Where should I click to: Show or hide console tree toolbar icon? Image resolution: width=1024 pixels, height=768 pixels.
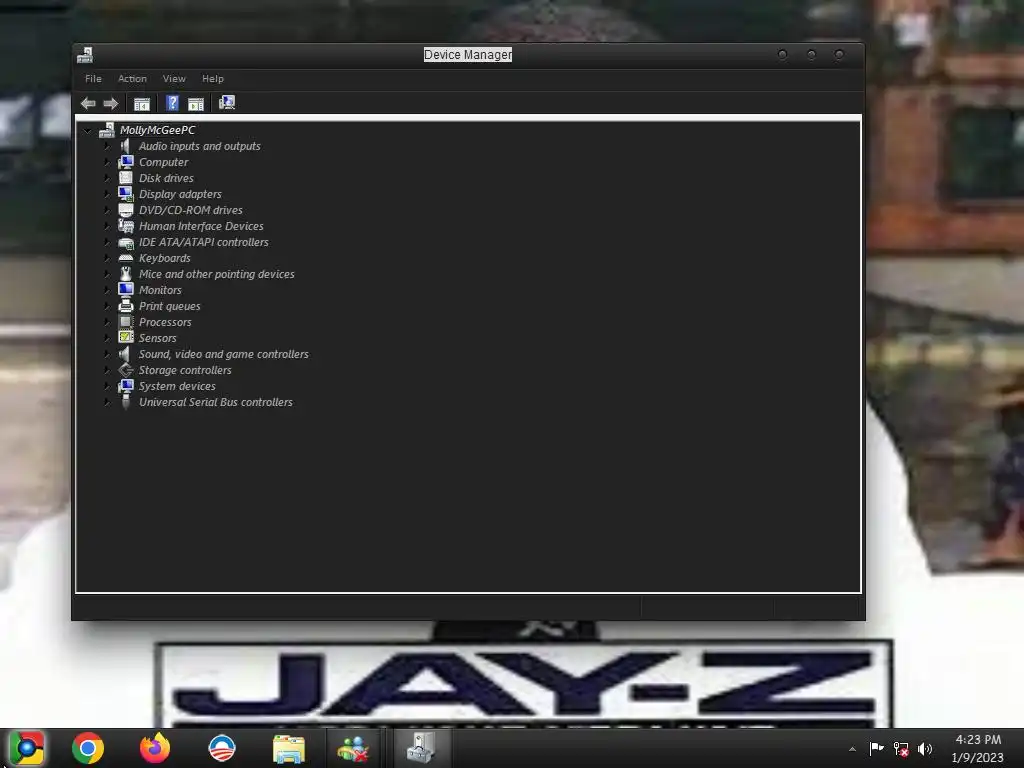(142, 103)
